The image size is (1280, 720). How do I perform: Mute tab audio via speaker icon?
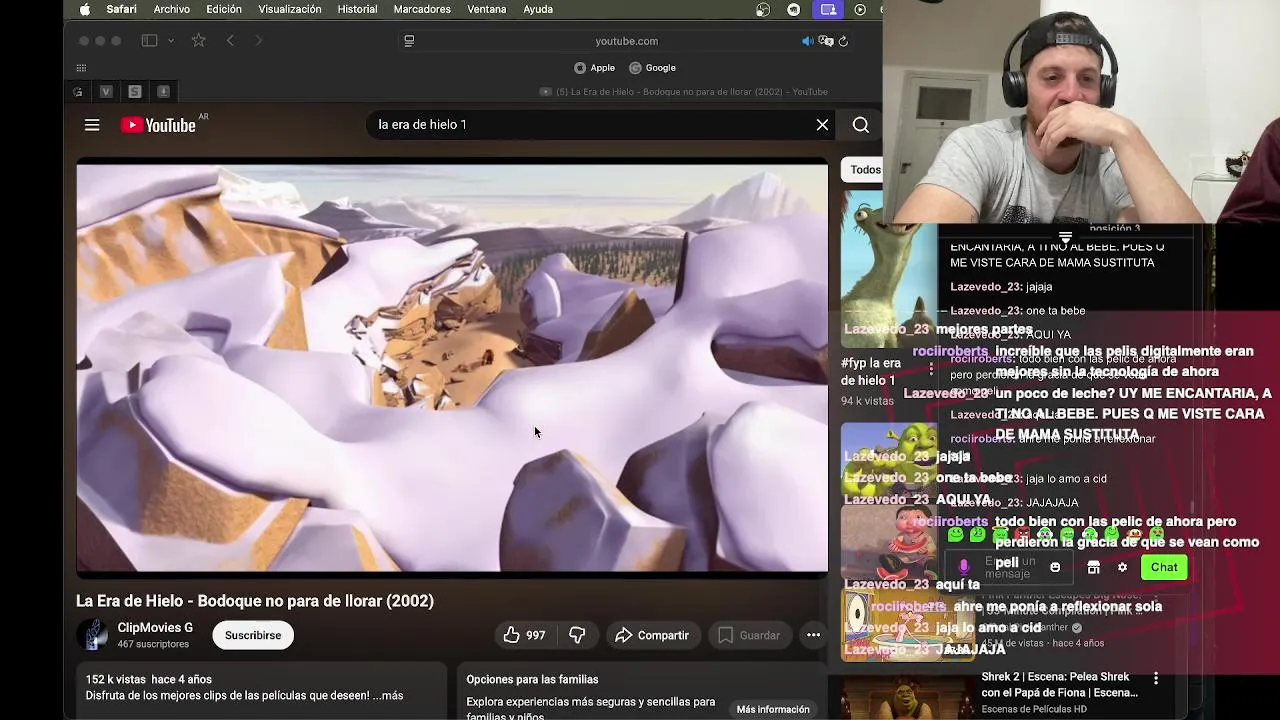tap(807, 41)
